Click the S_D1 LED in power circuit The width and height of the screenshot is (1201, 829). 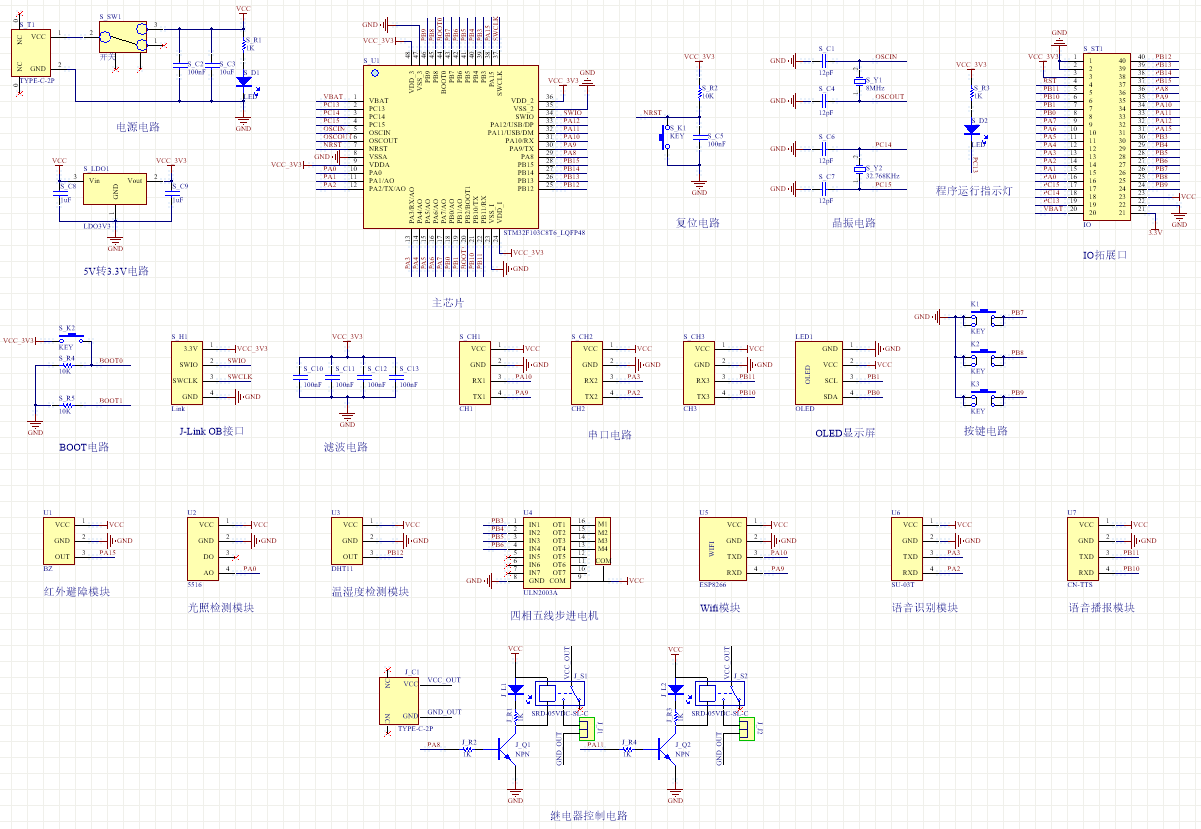(x=243, y=82)
